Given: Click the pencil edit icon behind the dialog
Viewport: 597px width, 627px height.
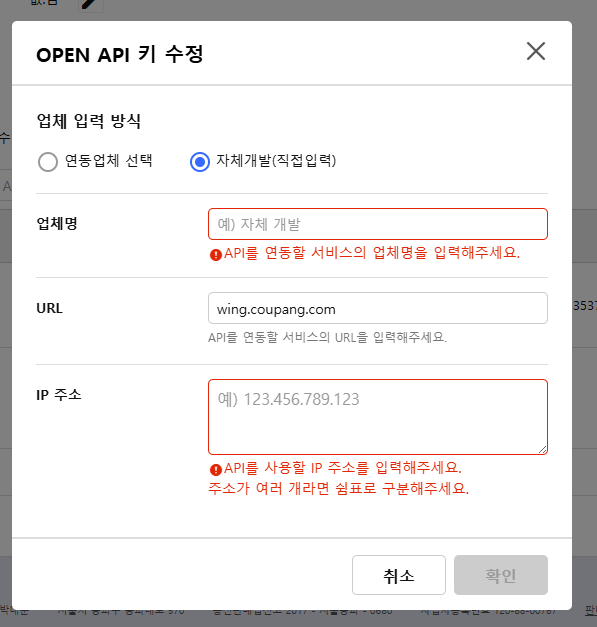Looking at the screenshot, I should coord(90,5).
